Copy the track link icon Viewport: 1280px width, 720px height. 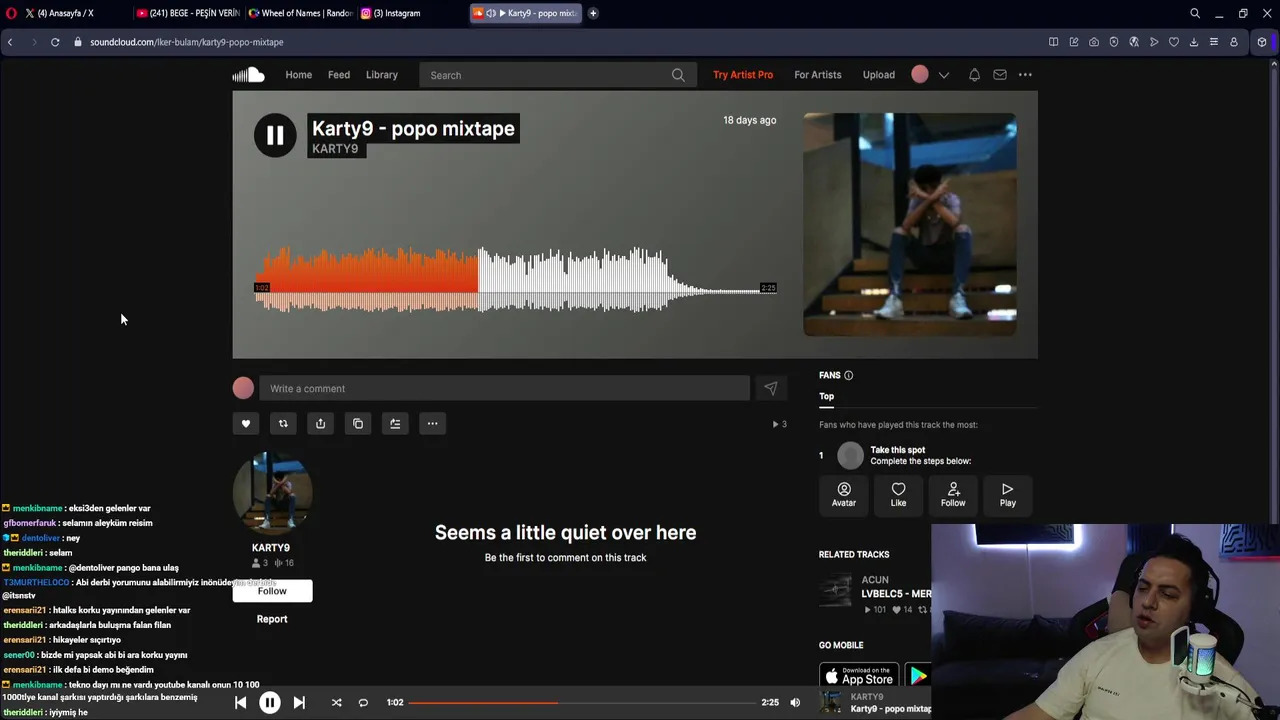[x=358, y=424]
